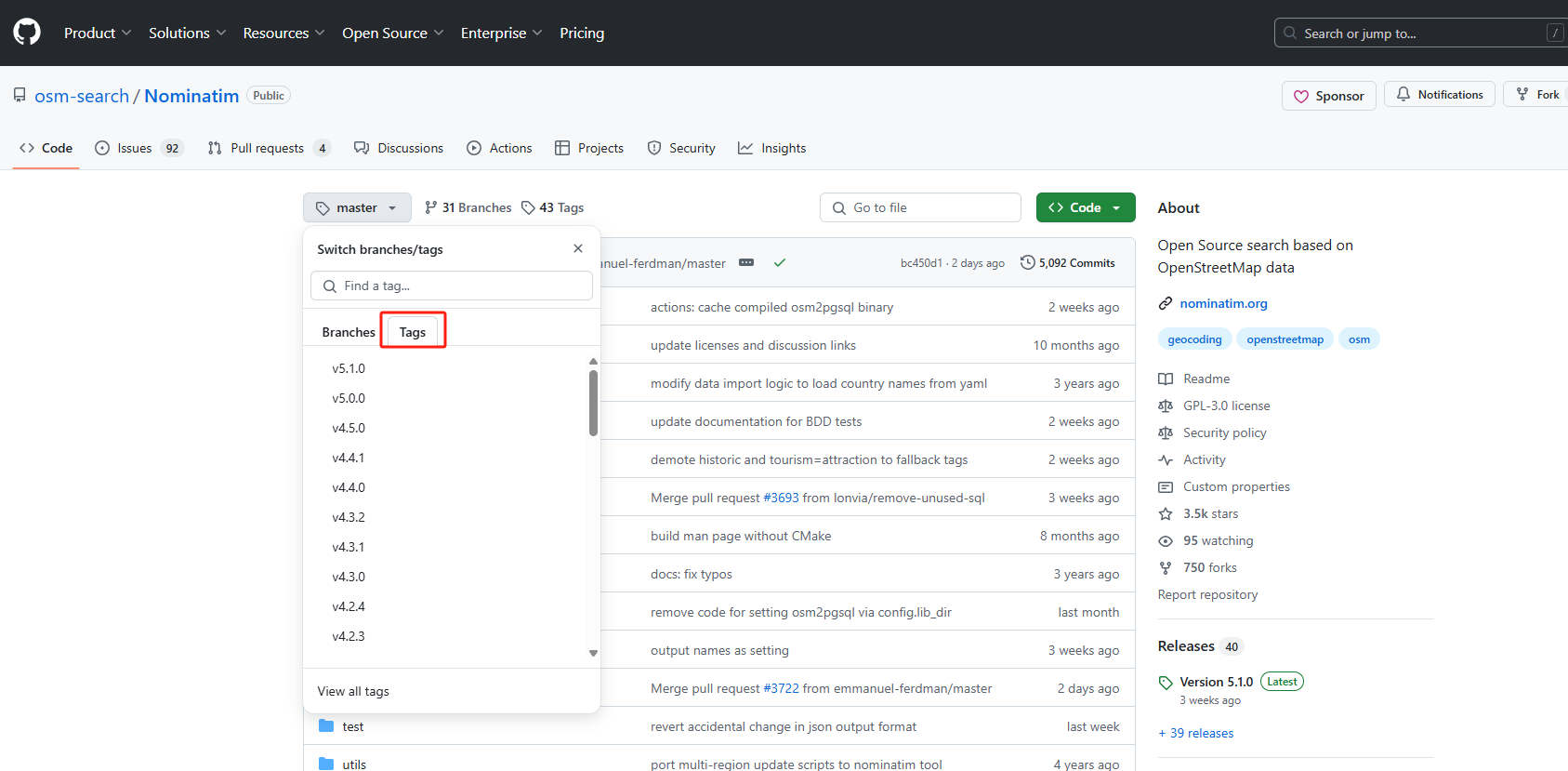Click the Fork icon in header
This screenshot has height=771, width=1568.
pos(1522,94)
